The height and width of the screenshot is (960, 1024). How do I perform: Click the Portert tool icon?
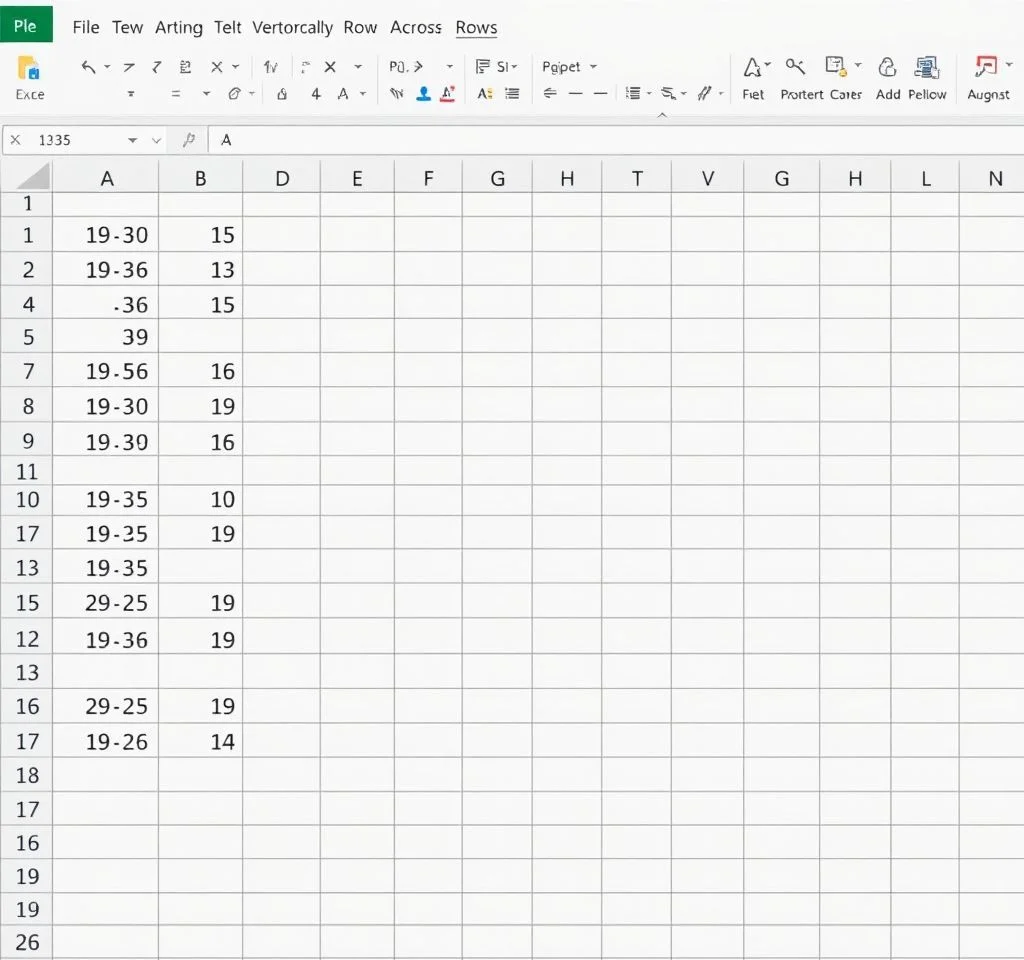pos(795,67)
